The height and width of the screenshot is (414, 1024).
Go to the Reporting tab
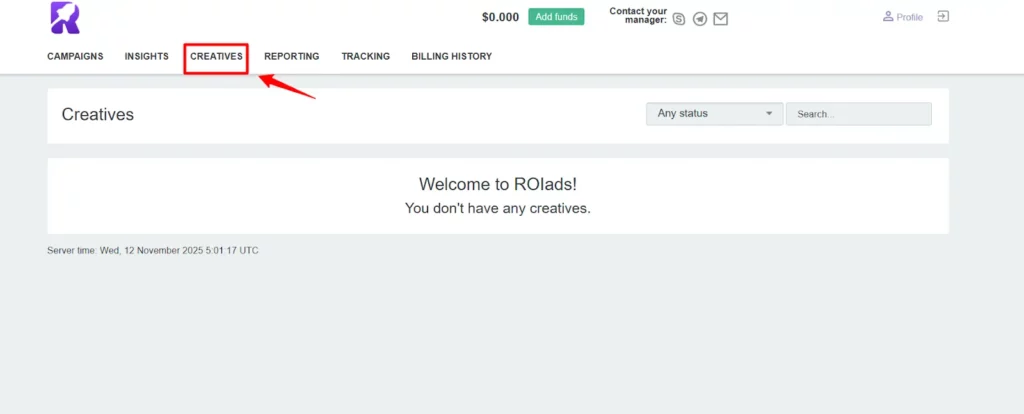pyautogui.click(x=291, y=56)
